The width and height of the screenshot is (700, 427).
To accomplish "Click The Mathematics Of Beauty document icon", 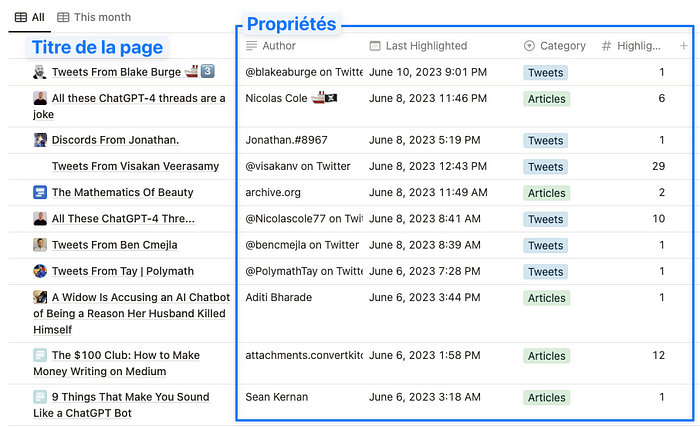I will 40,192.
